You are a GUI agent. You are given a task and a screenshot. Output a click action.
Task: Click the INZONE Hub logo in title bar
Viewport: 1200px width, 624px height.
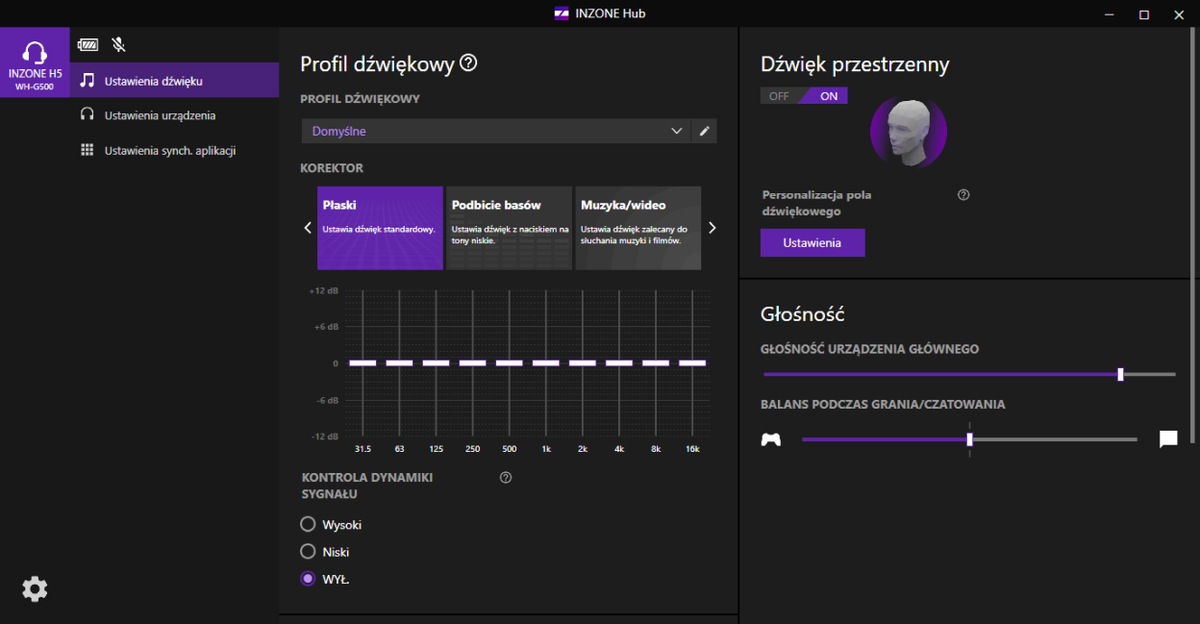562,14
